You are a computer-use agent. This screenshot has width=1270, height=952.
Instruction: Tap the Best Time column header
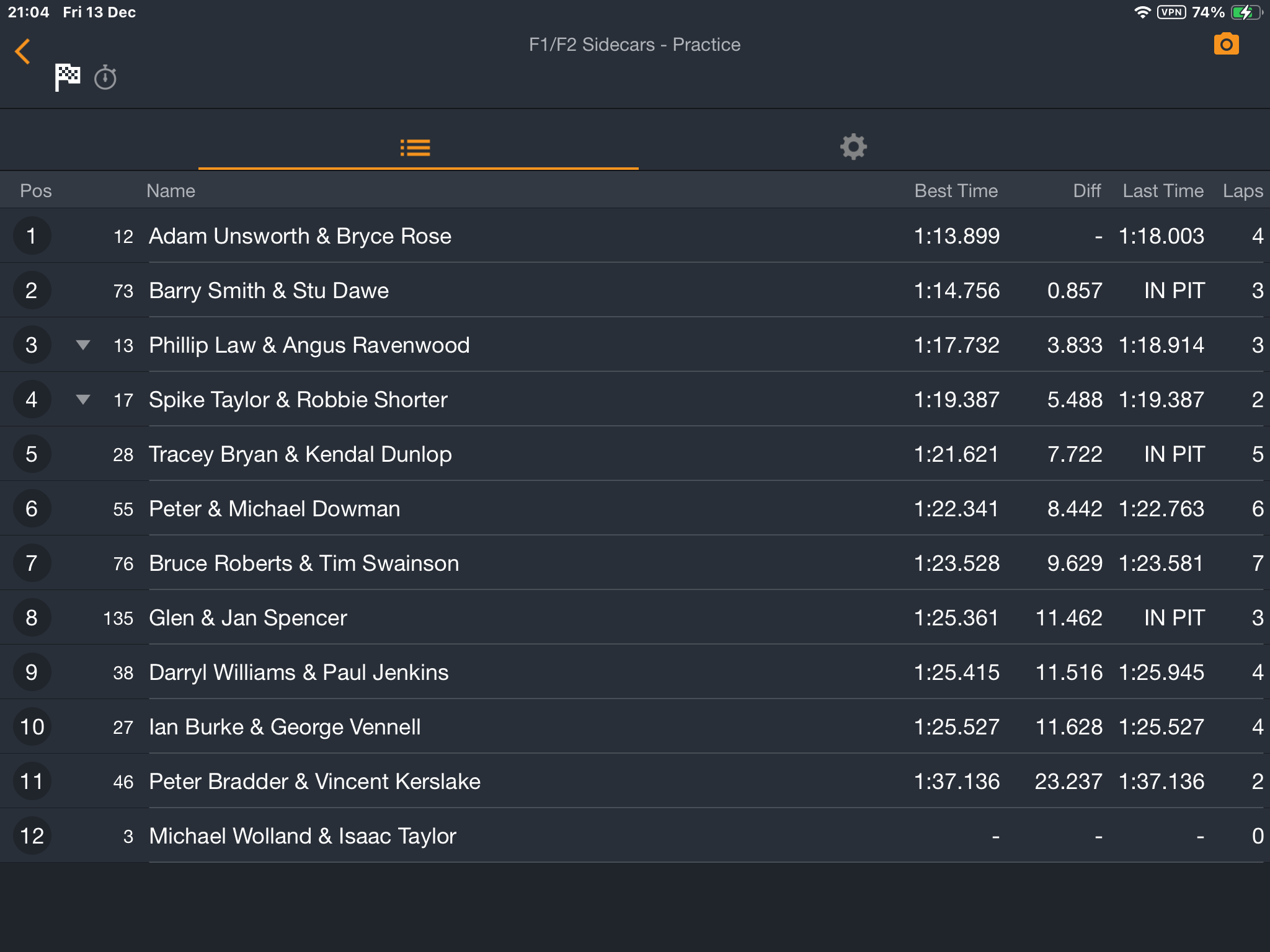[x=956, y=191]
